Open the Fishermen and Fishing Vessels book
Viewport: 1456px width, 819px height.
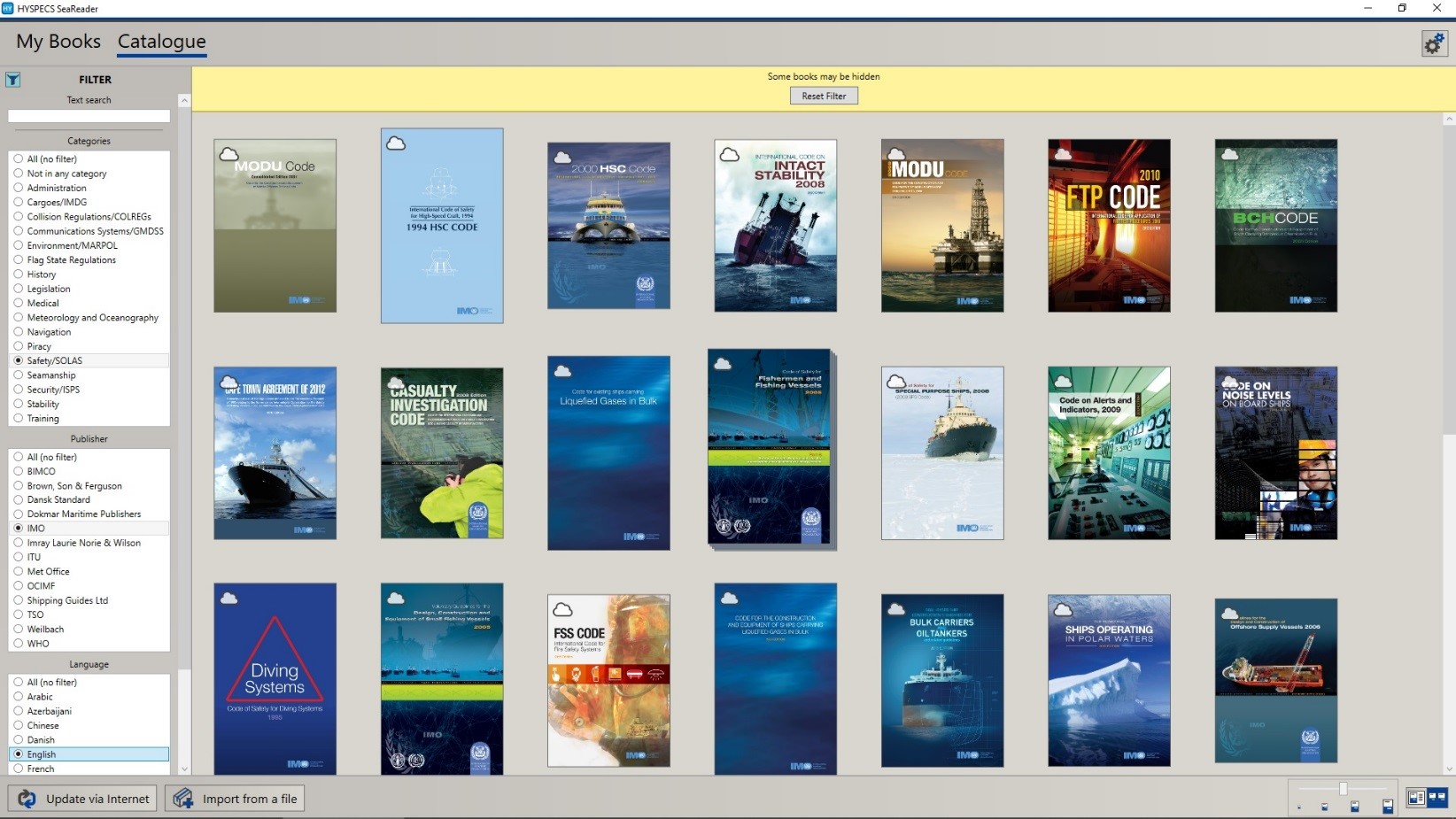[x=771, y=448]
